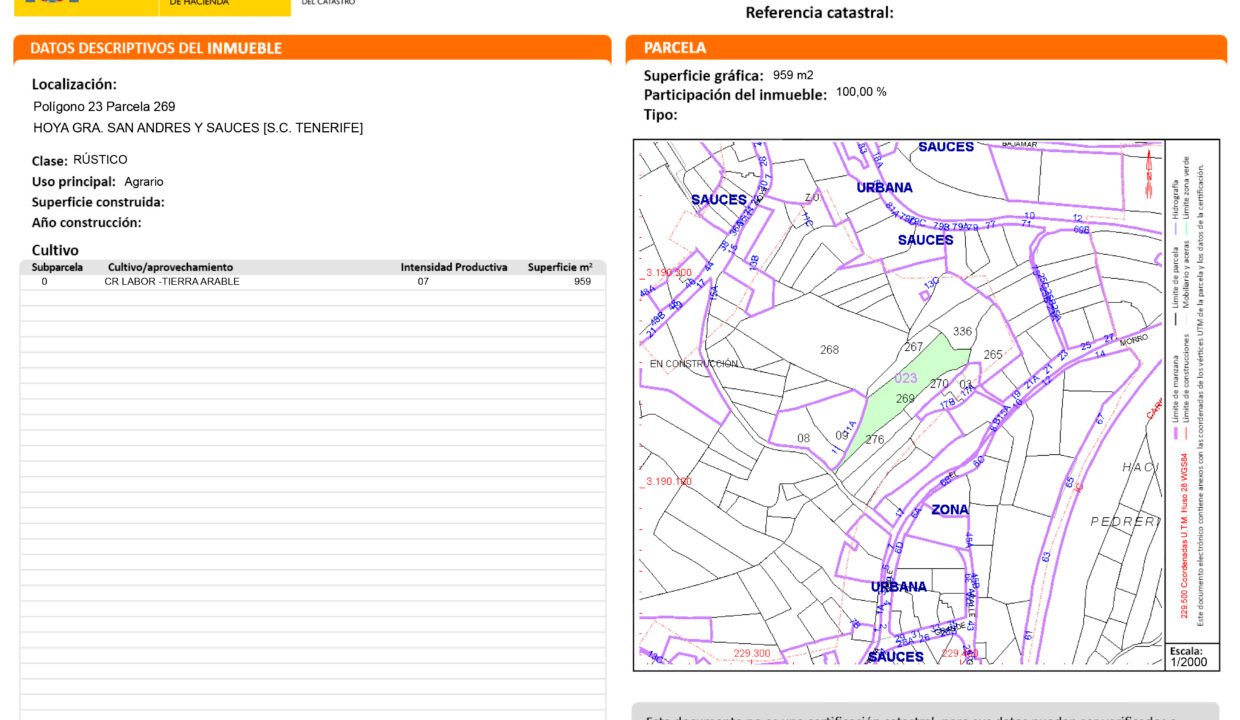Click the polygon label '023' on green parcel

pos(906,378)
